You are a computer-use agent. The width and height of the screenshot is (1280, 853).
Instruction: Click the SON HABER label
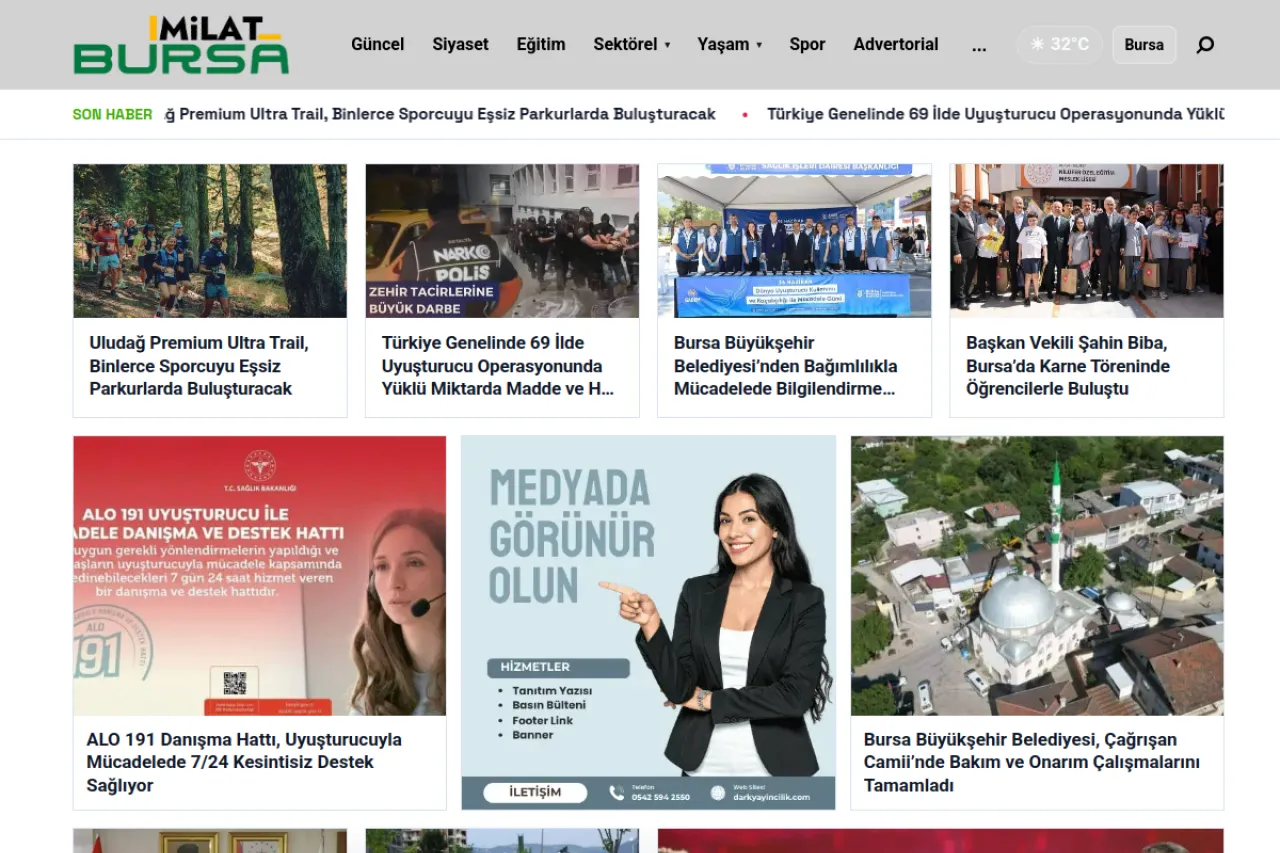coord(113,114)
